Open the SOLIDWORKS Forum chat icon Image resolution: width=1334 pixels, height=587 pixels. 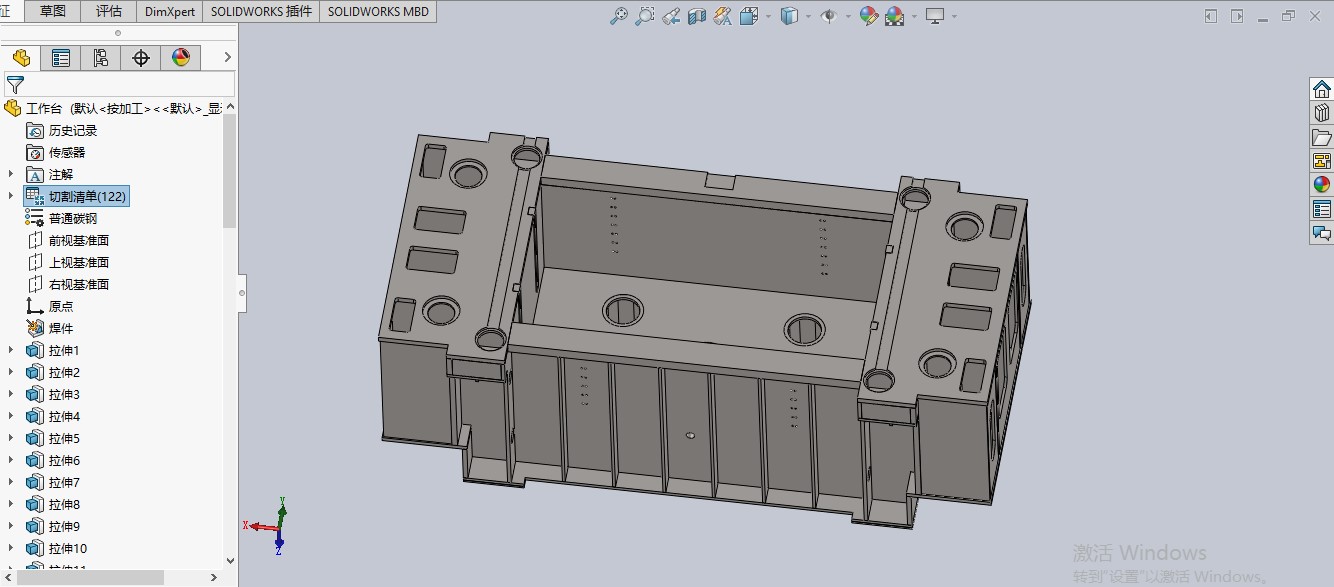click(1321, 231)
